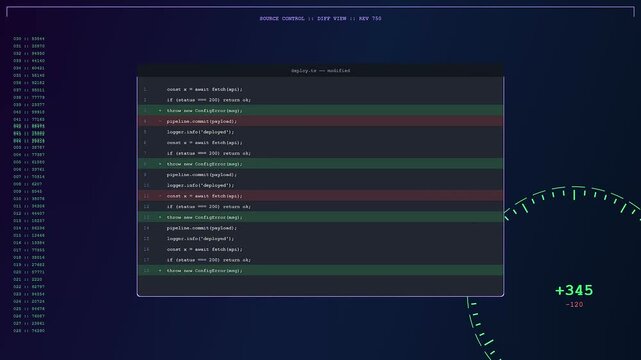
Task: Click the SOURCE CONTROL :: DIFF VIEW header text
Action: 320,18
